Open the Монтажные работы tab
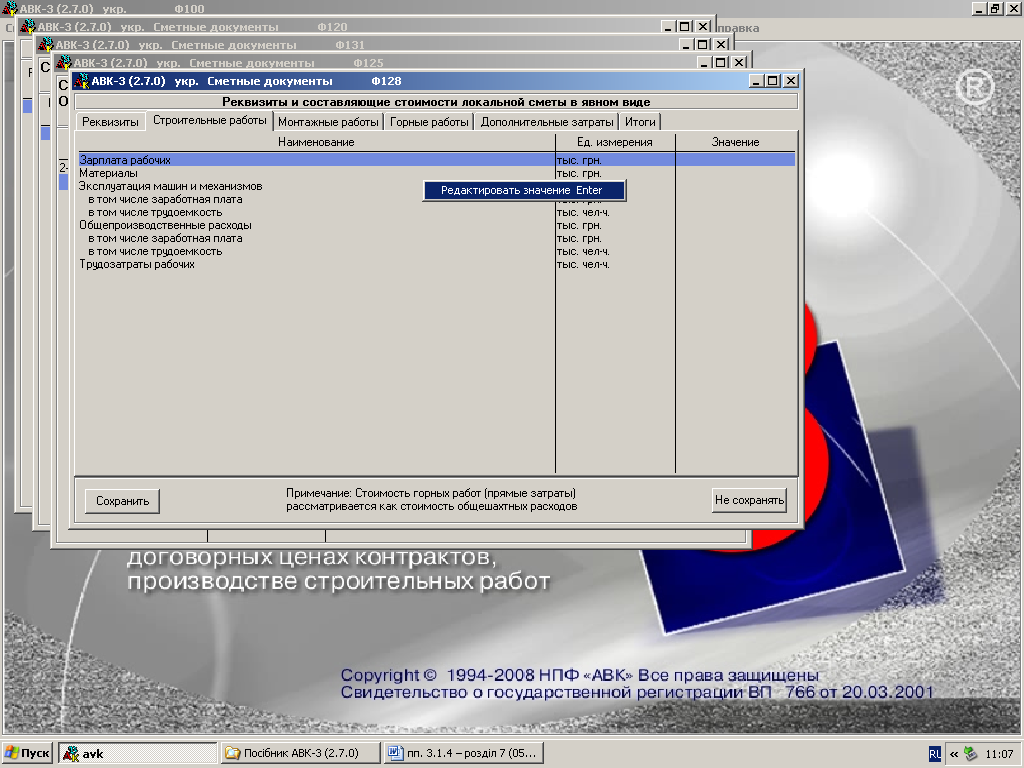 click(328, 122)
